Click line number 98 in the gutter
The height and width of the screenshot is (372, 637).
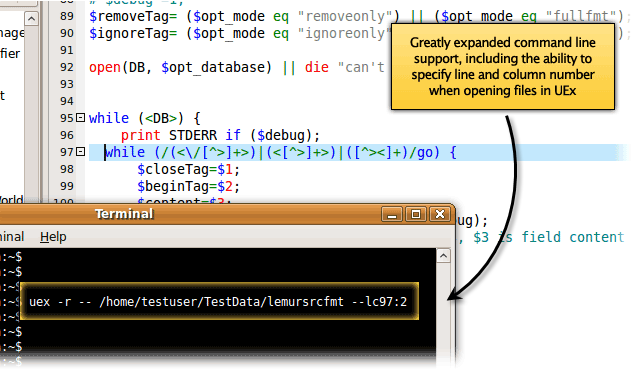pos(67,169)
